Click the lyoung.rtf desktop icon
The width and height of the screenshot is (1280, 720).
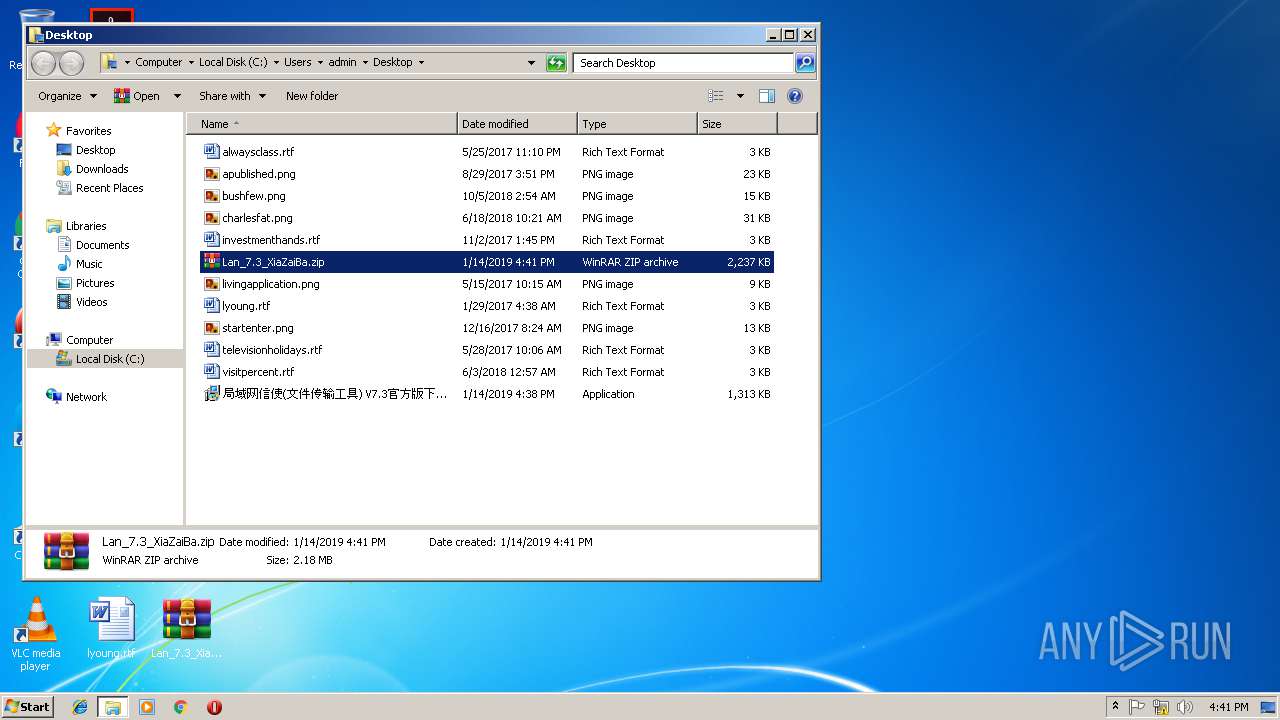pyautogui.click(x=111, y=628)
